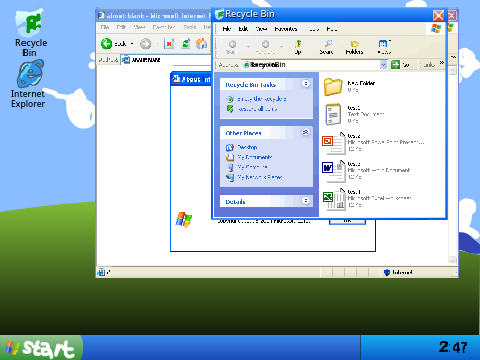Open the Tools menu in Internet Explorer

190,27
